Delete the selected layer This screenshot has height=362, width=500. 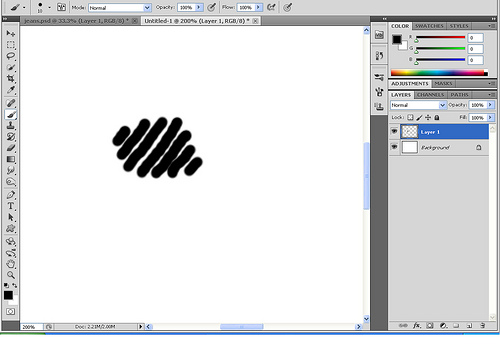coord(482,325)
